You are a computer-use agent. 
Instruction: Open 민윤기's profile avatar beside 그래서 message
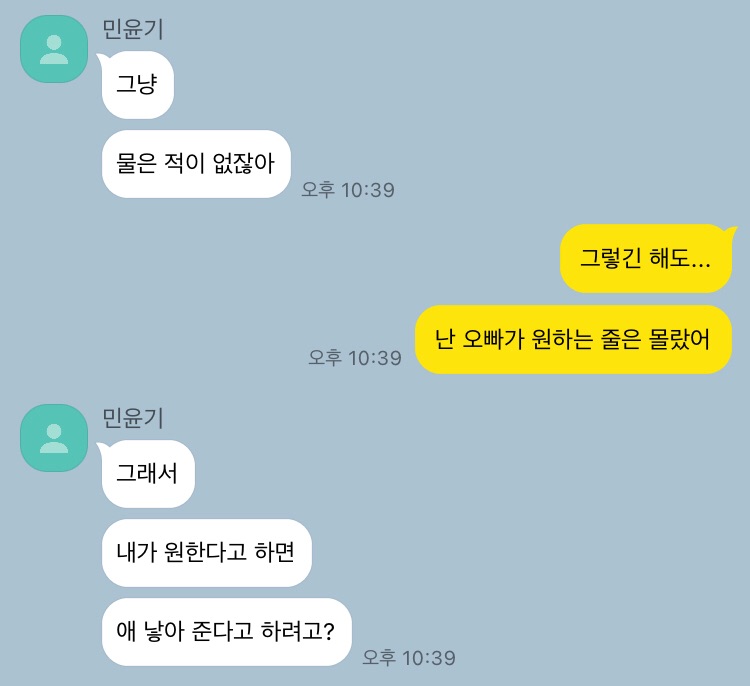54,438
